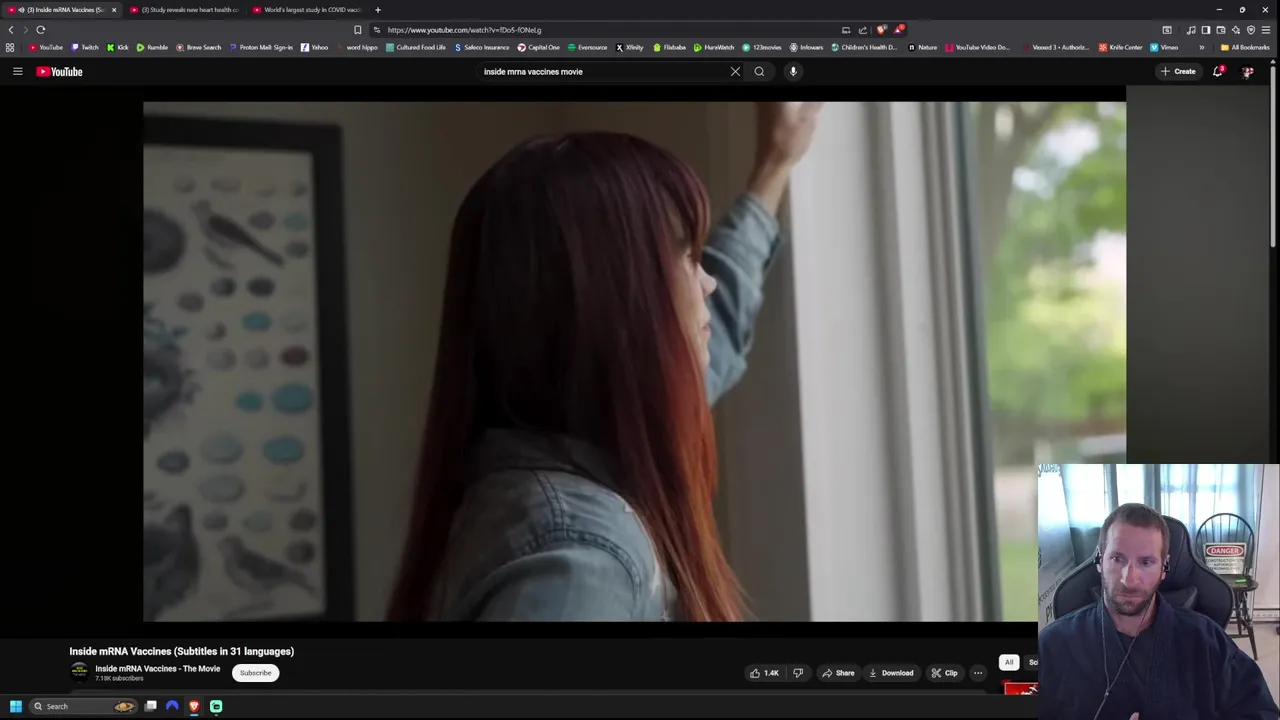Open the Inside mRNA Vaccines - The Movie channel
This screenshot has height=720, width=1280.
[157, 669]
